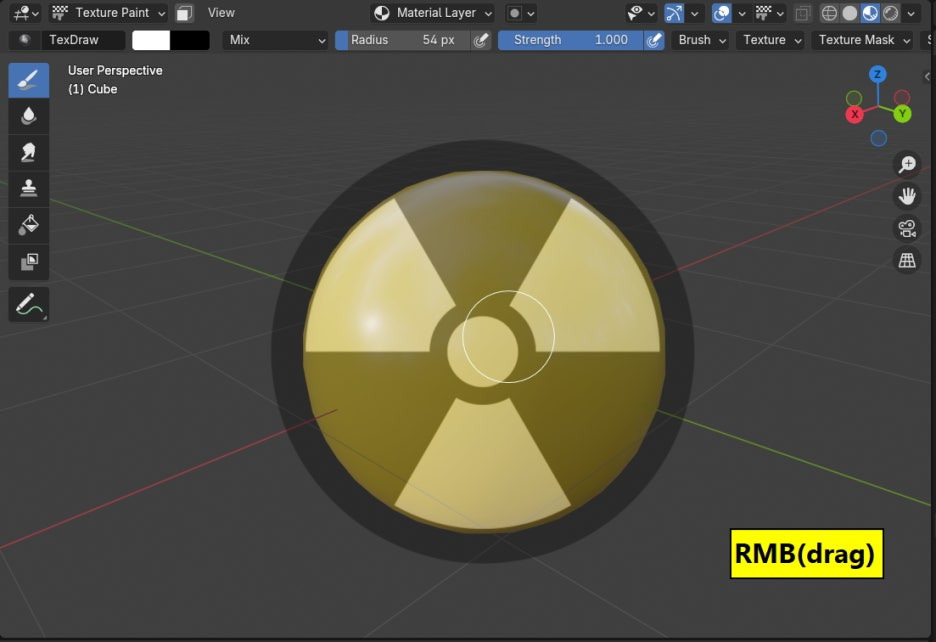The height and width of the screenshot is (642, 936).
Task: Open the viewport shading options dropdown
Action: point(911,13)
